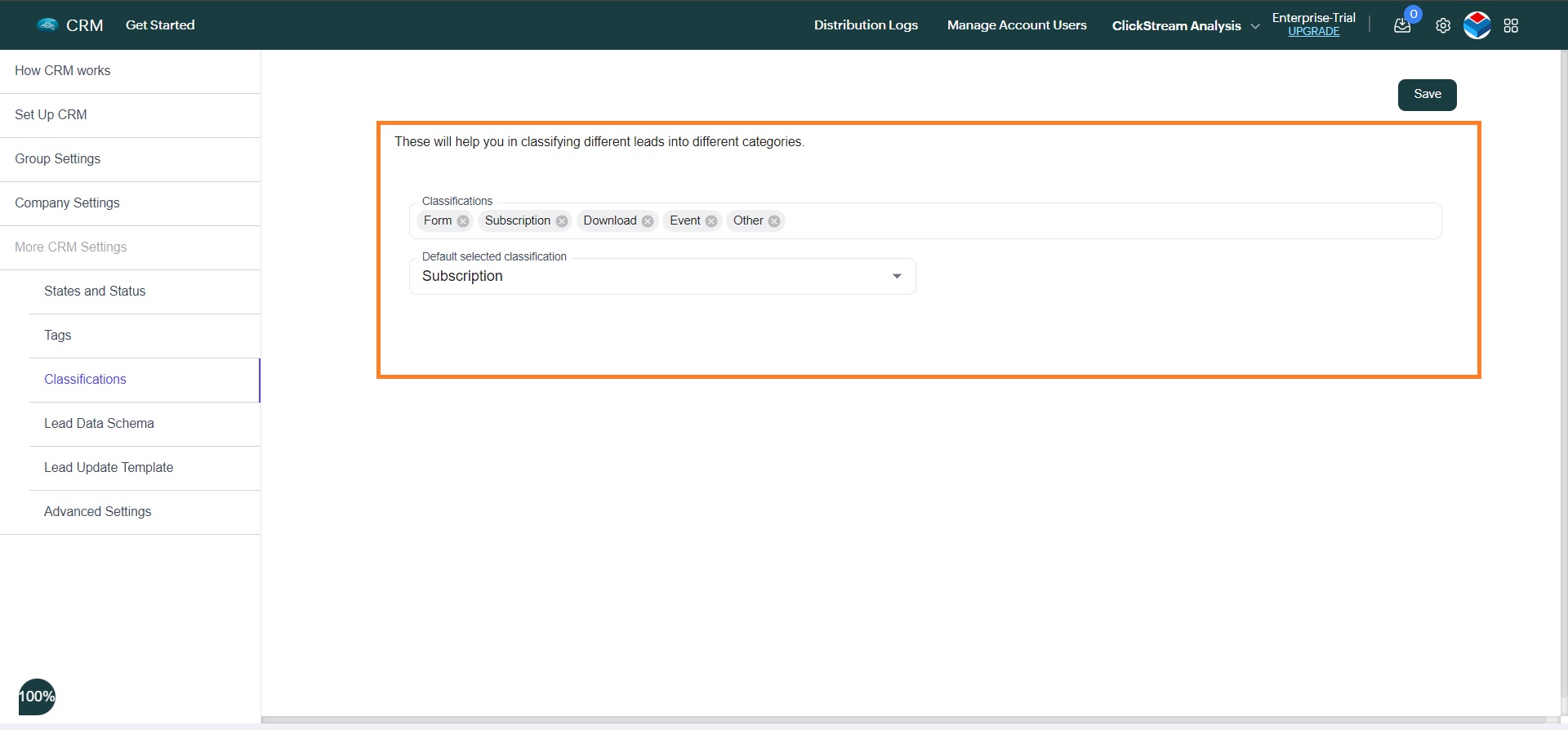Open States and Status settings
This screenshot has height=730, width=1568.
pos(145,292)
